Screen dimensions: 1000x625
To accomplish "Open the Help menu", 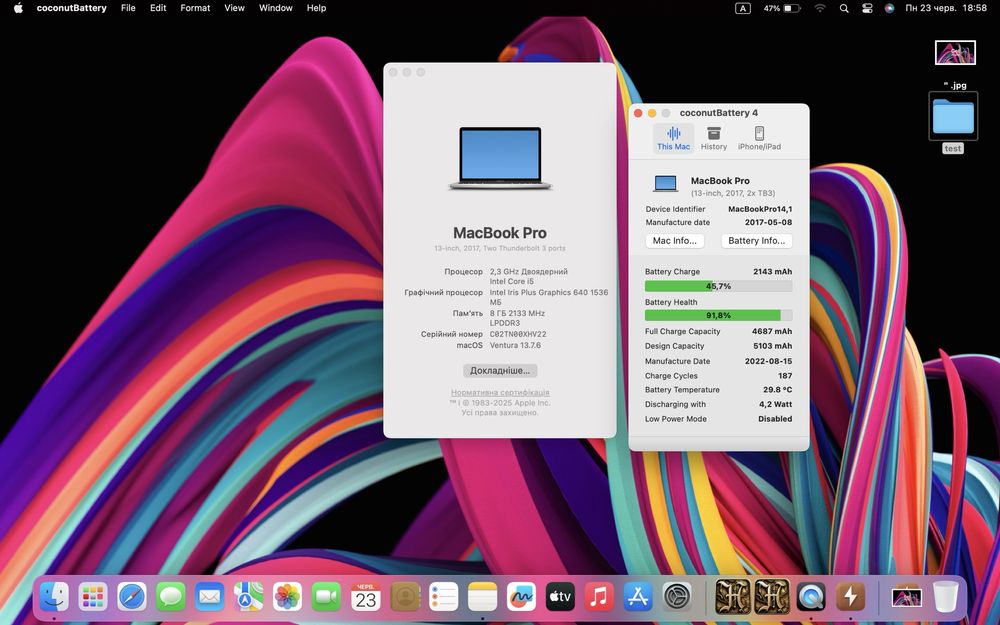I will pyautogui.click(x=316, y=8).
